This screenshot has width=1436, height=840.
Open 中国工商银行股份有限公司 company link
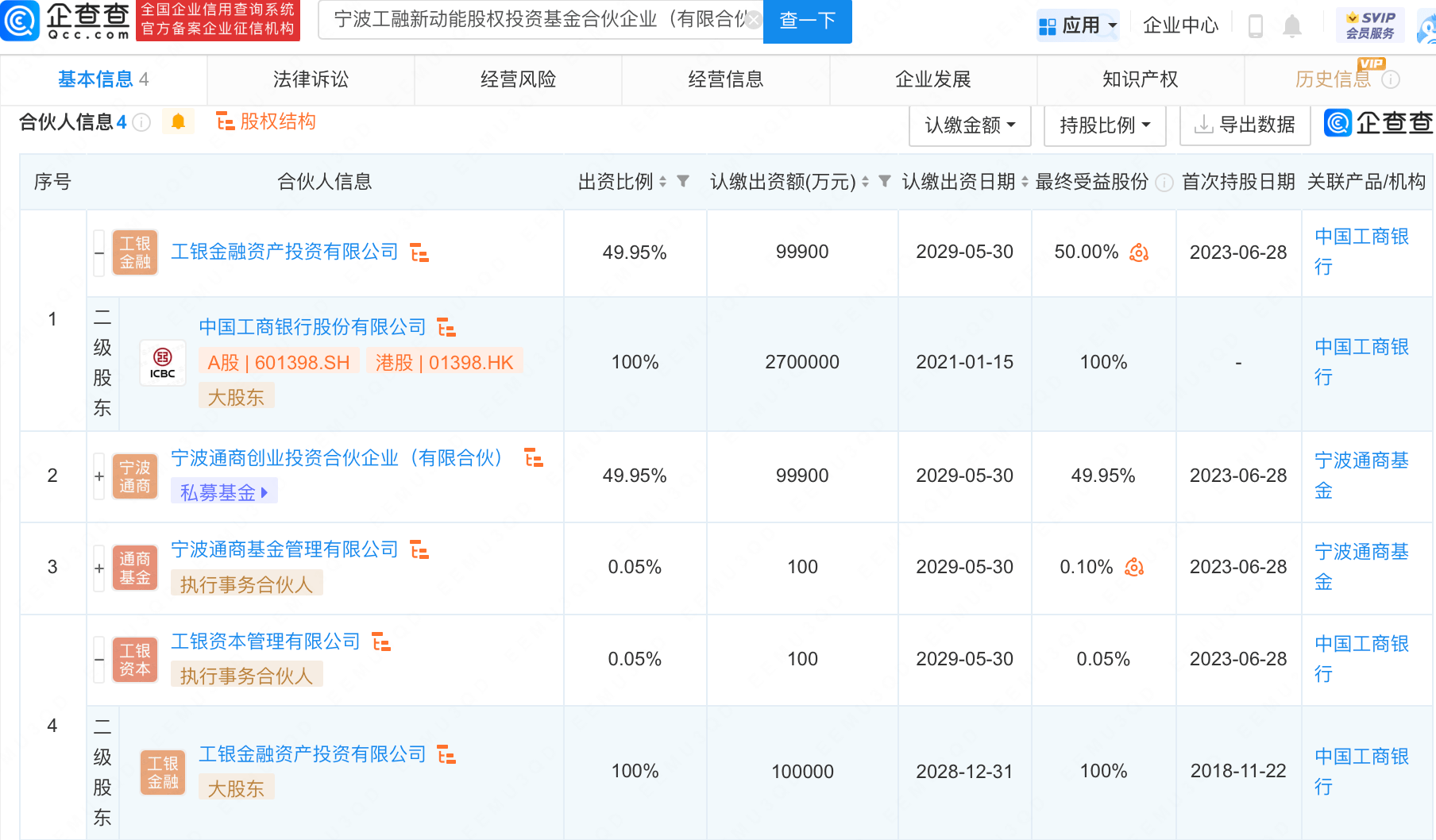pyautogui.click(x=312, y=327)
